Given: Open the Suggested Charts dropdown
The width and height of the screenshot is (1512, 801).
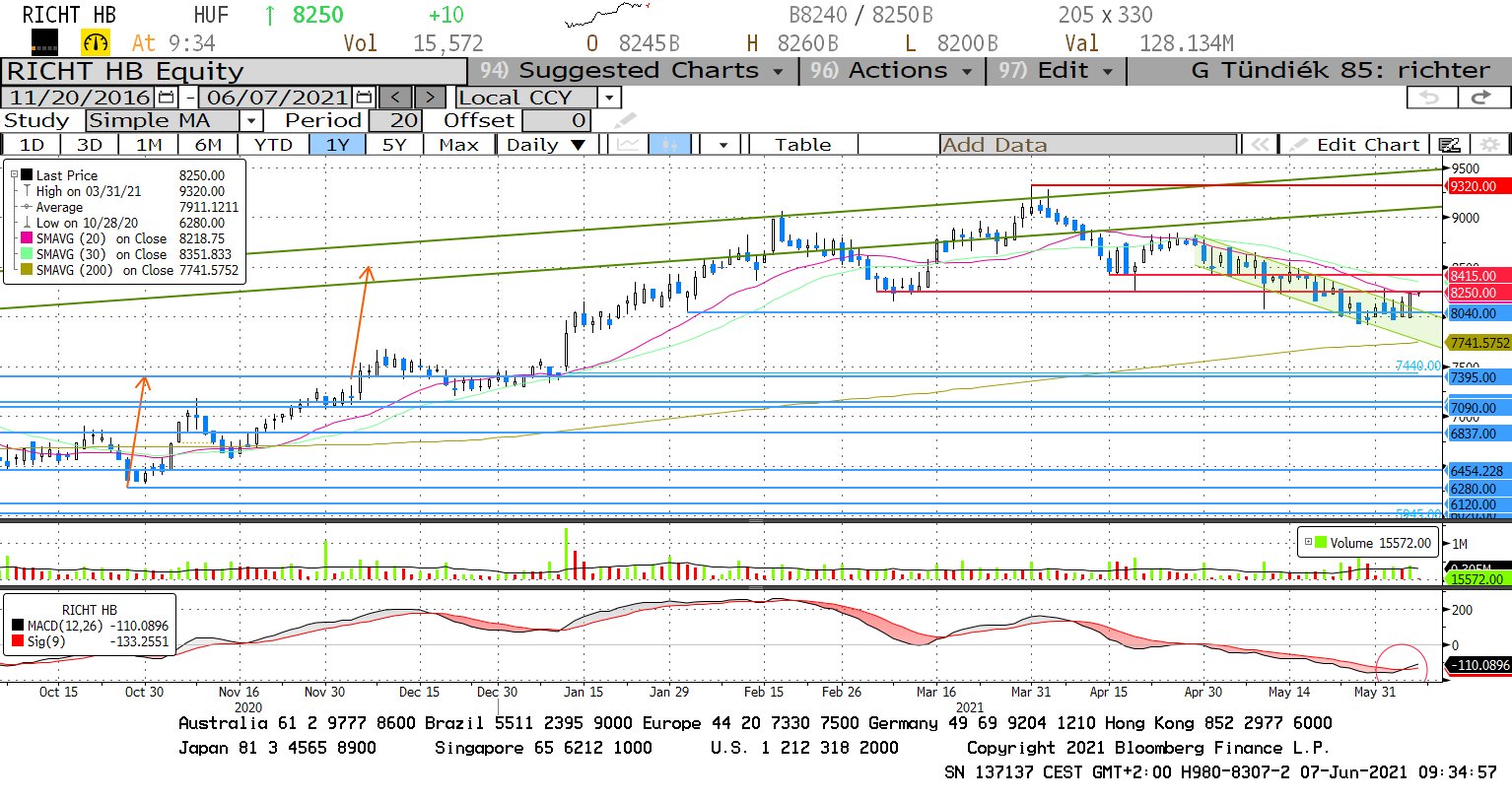Looking at the screenshot, I should click(632, 71).
